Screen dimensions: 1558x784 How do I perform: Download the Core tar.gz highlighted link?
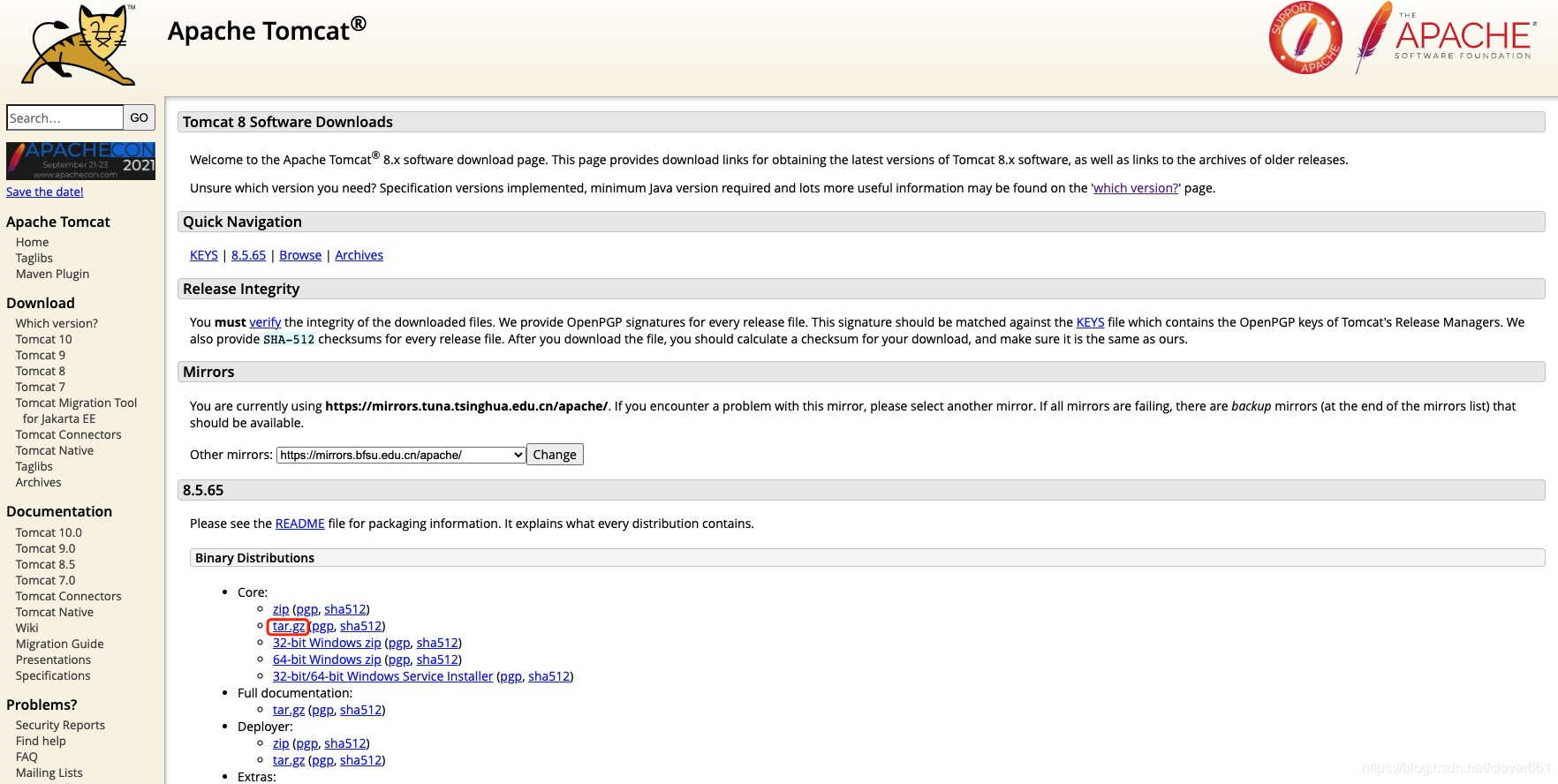coord(289,626)
